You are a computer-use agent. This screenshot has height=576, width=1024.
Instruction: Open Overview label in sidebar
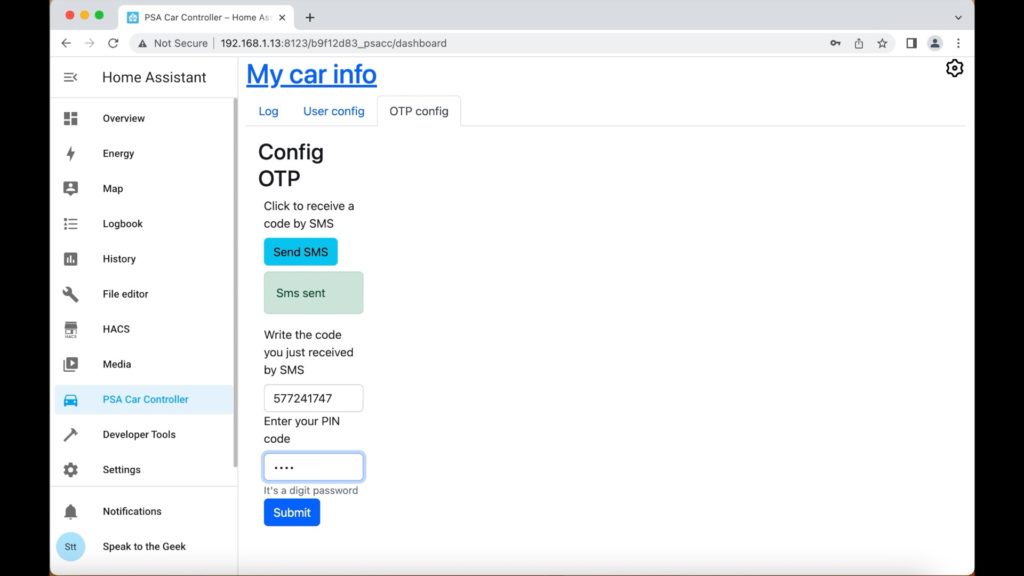pos(123,118)
